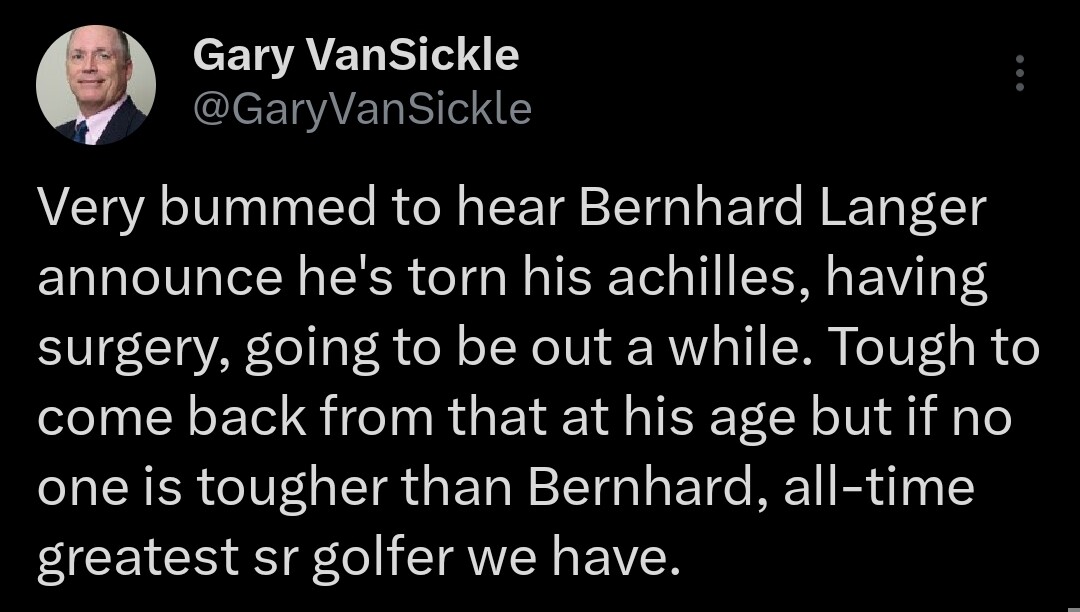Select "Langer" in the first tweet line
The width and height of the screenshot is (1080, 612).
(x=904, y=208)
